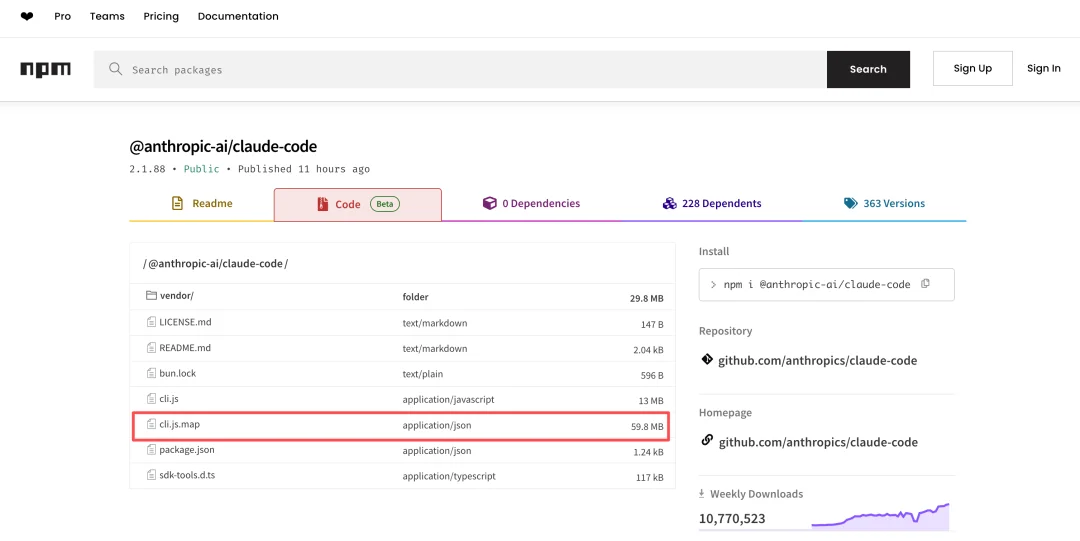1080x541 pixels.
Task: Click the search magnifier icon
Action: pyautogui.click(x=116, y=69)
